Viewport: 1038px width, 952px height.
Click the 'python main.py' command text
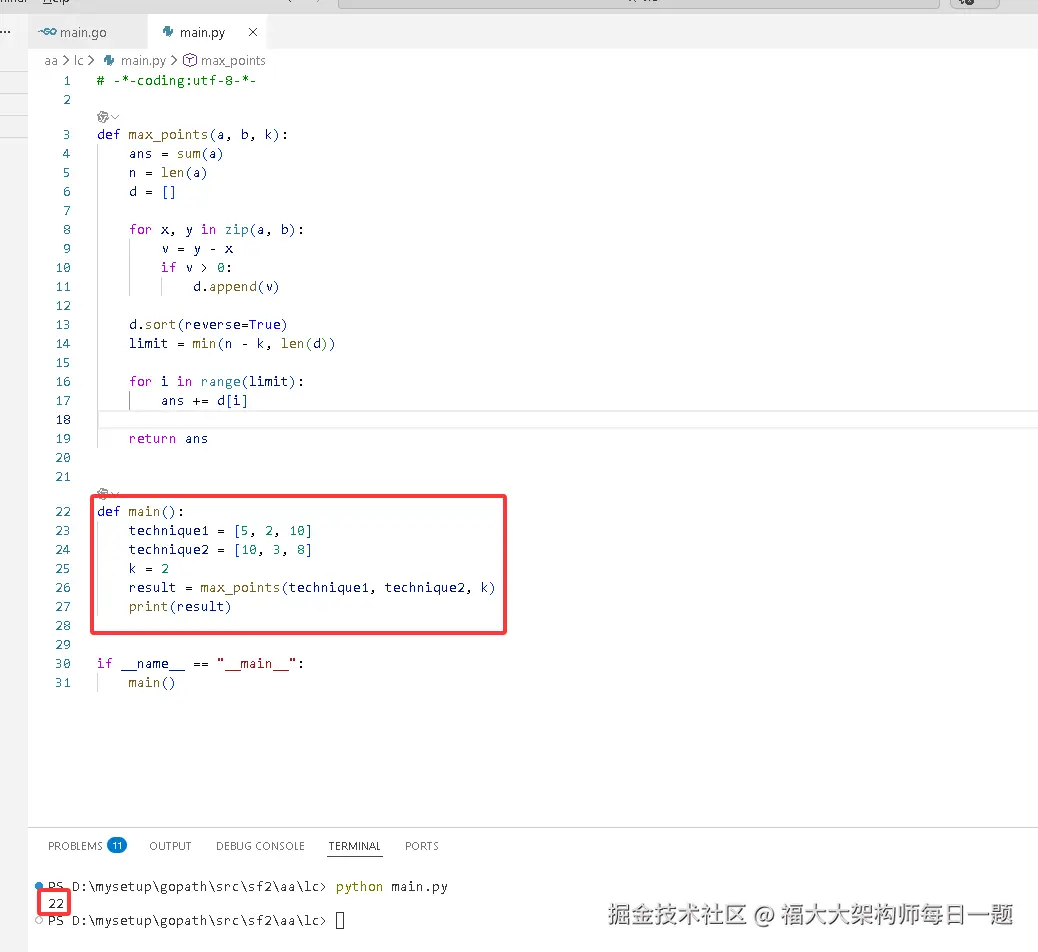pyautogui.click(x=392, y=886)
